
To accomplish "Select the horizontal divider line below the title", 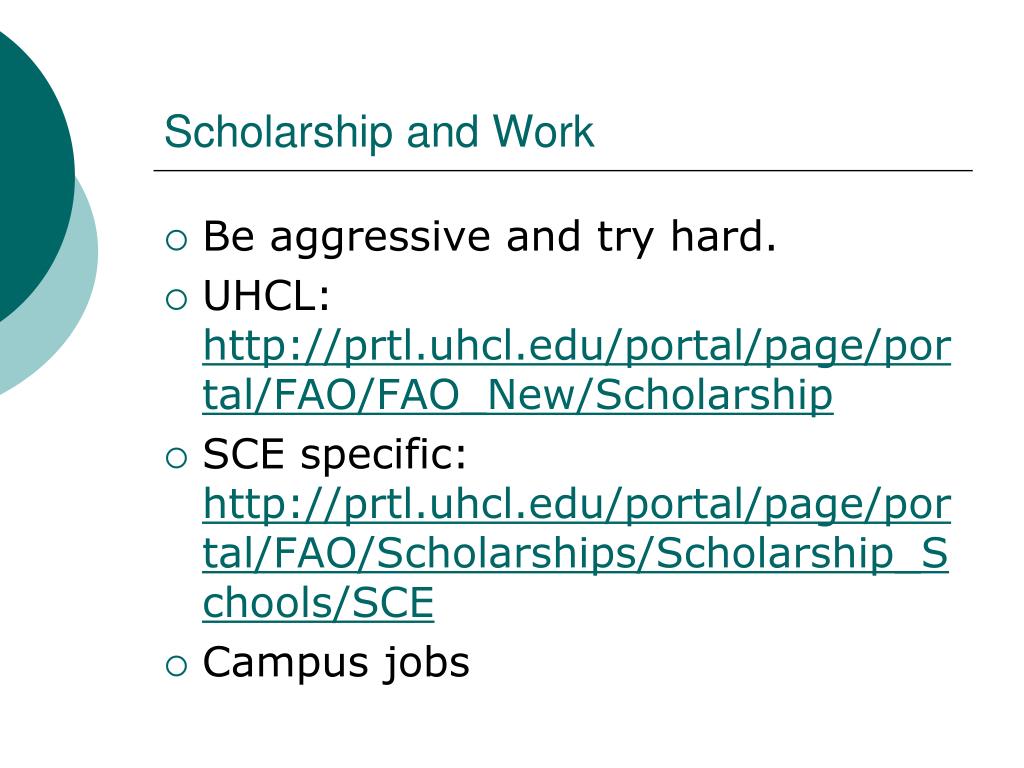I will tap(563, 170).
